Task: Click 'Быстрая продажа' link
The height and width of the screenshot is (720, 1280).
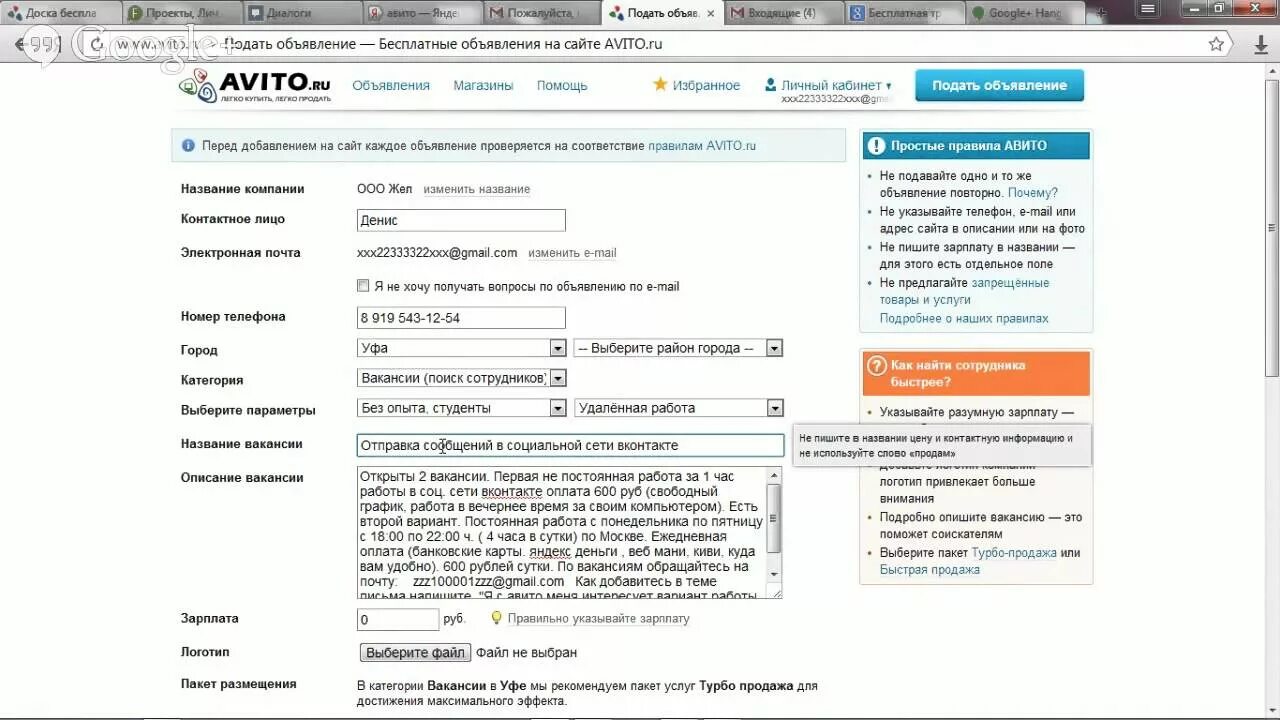Action: pyautogui.click(x=930, y=570)
